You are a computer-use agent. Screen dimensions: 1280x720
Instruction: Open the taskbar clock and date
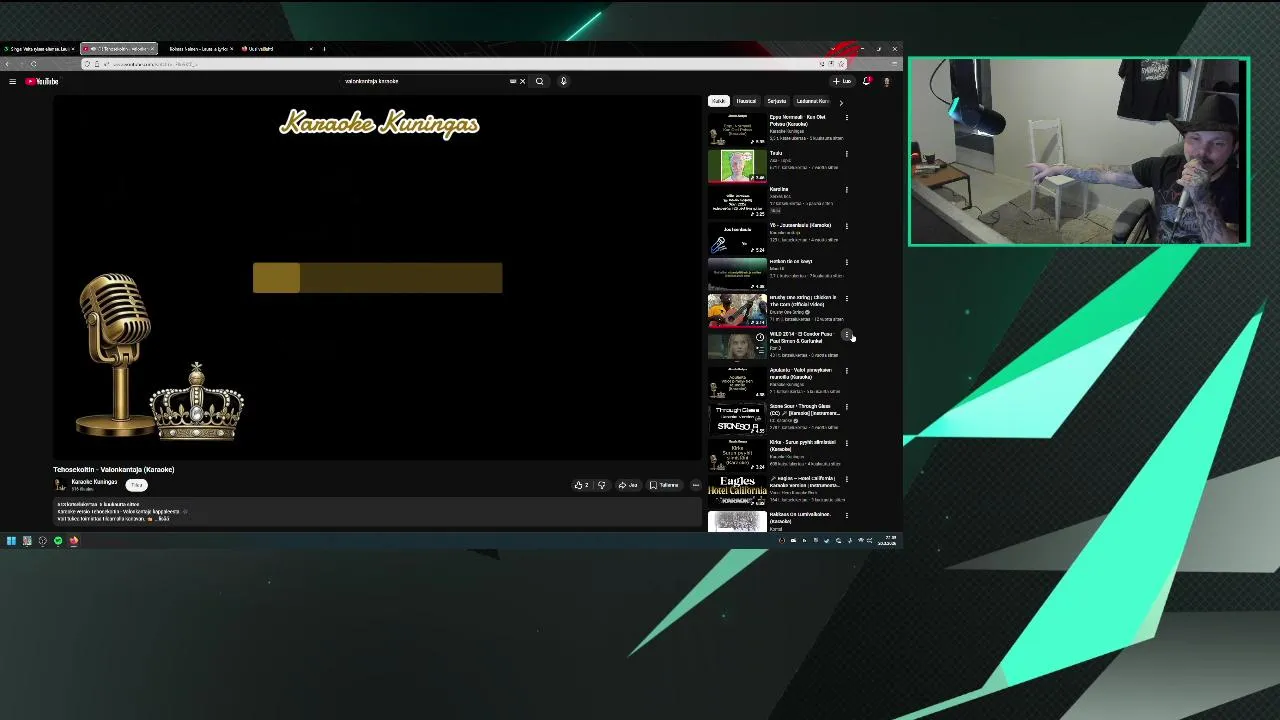886,541
